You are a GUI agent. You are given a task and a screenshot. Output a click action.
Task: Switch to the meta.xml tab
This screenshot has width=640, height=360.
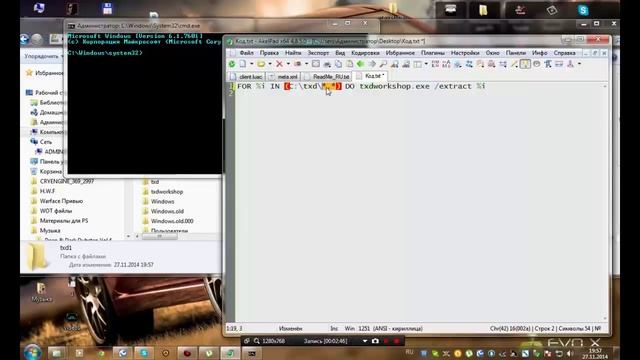click(x=283, y=76)
